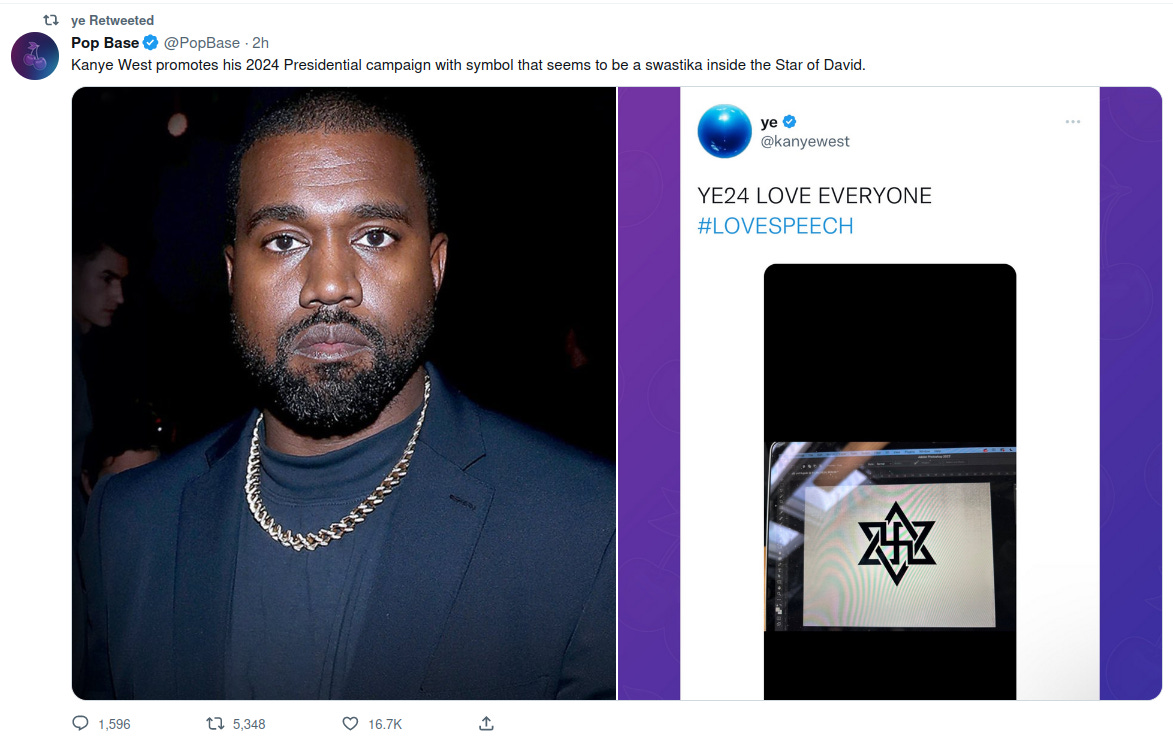Open the @PopBase handle link

pyautogui.click(x=202, y=43)
